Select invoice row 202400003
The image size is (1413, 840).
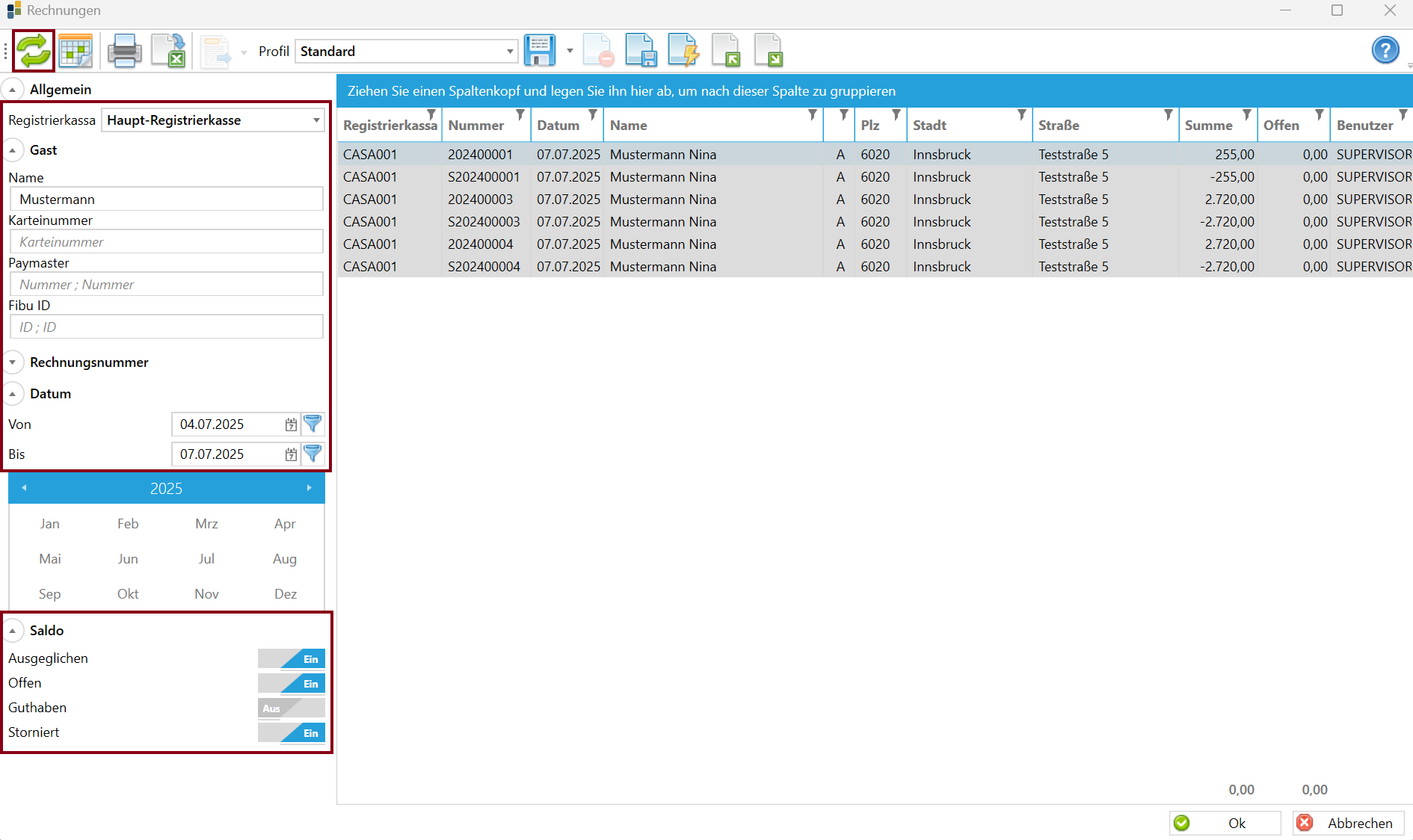875,200
